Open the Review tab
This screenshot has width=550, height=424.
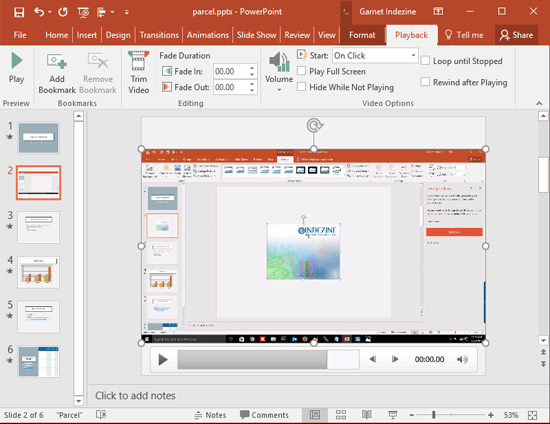click(x=297, y=35)
